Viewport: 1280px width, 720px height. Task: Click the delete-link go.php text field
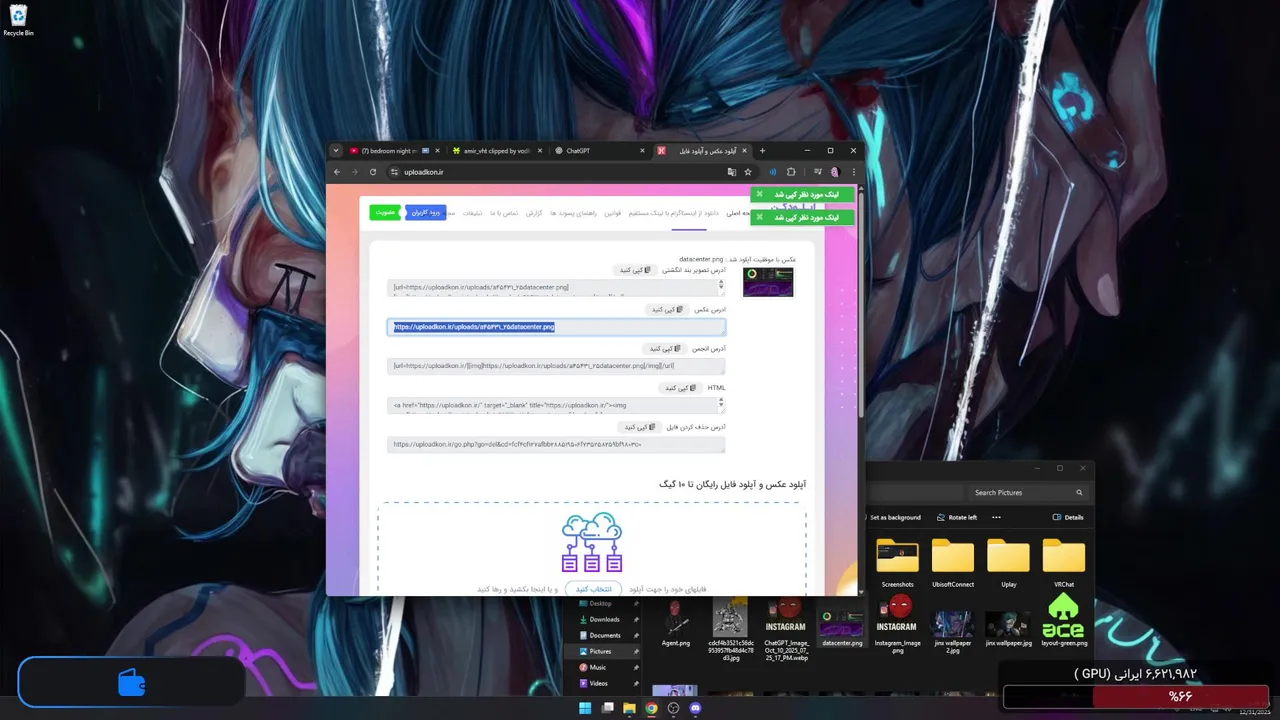(x=556, y=444)
